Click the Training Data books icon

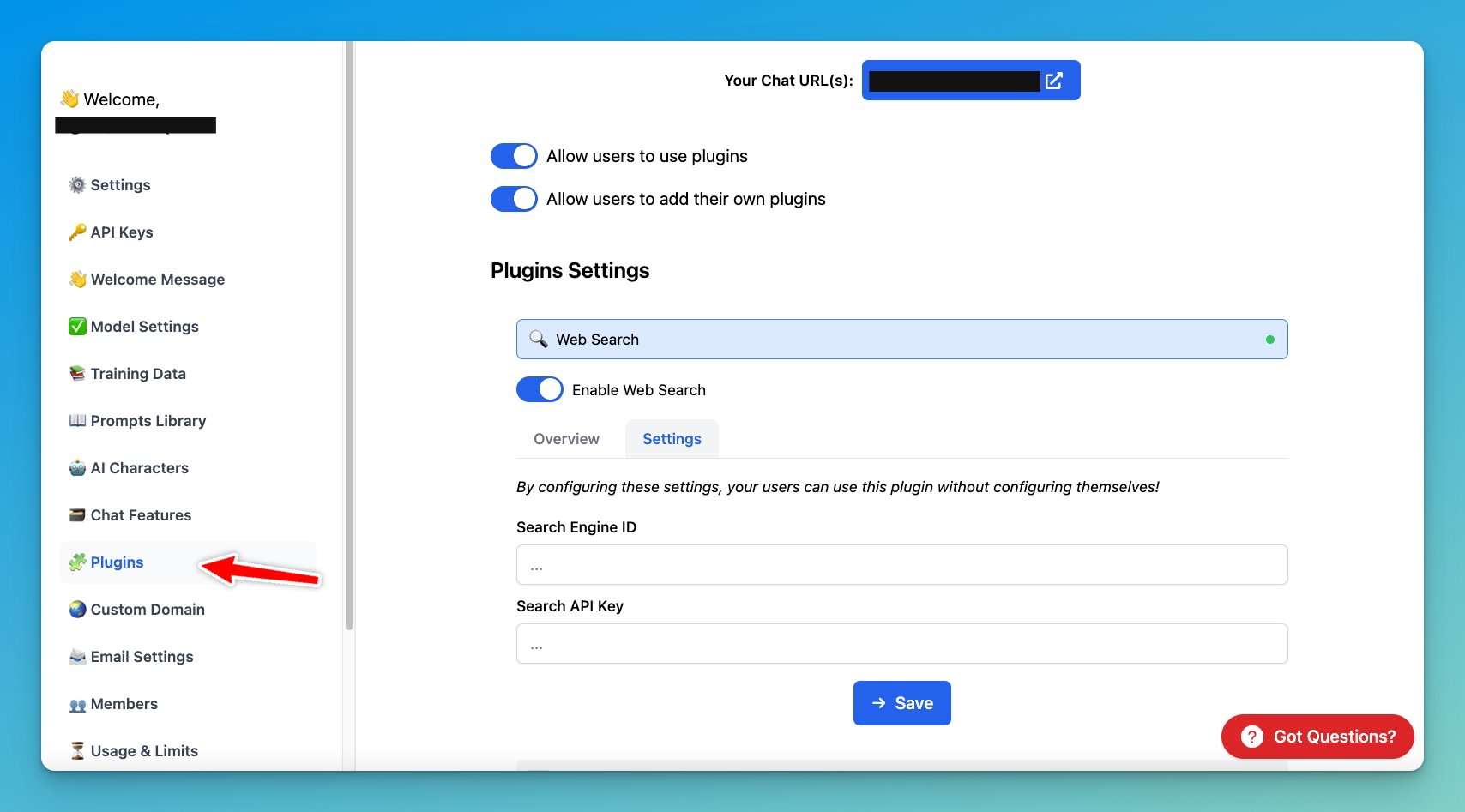pyautogui.click(x=77, y=373)
